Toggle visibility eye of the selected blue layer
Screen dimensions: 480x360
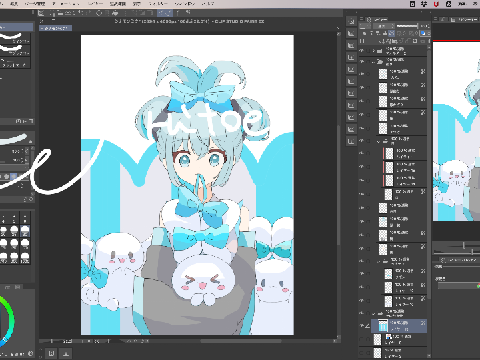(x=362, y=326)
